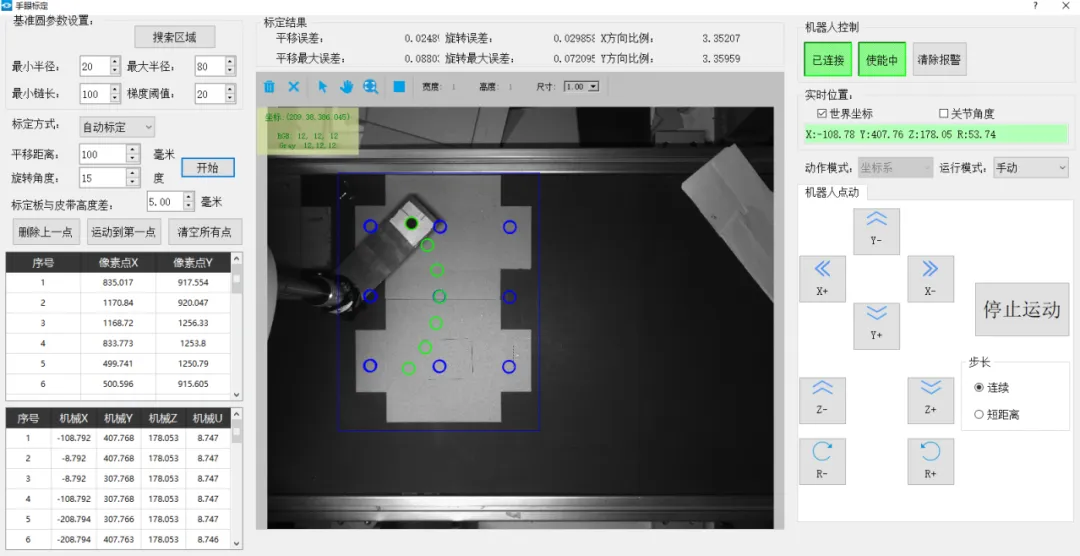This screenshot has width=1080, height=556.
Task: Switch to the 机器人点动 tab
Action: point(832,192)
